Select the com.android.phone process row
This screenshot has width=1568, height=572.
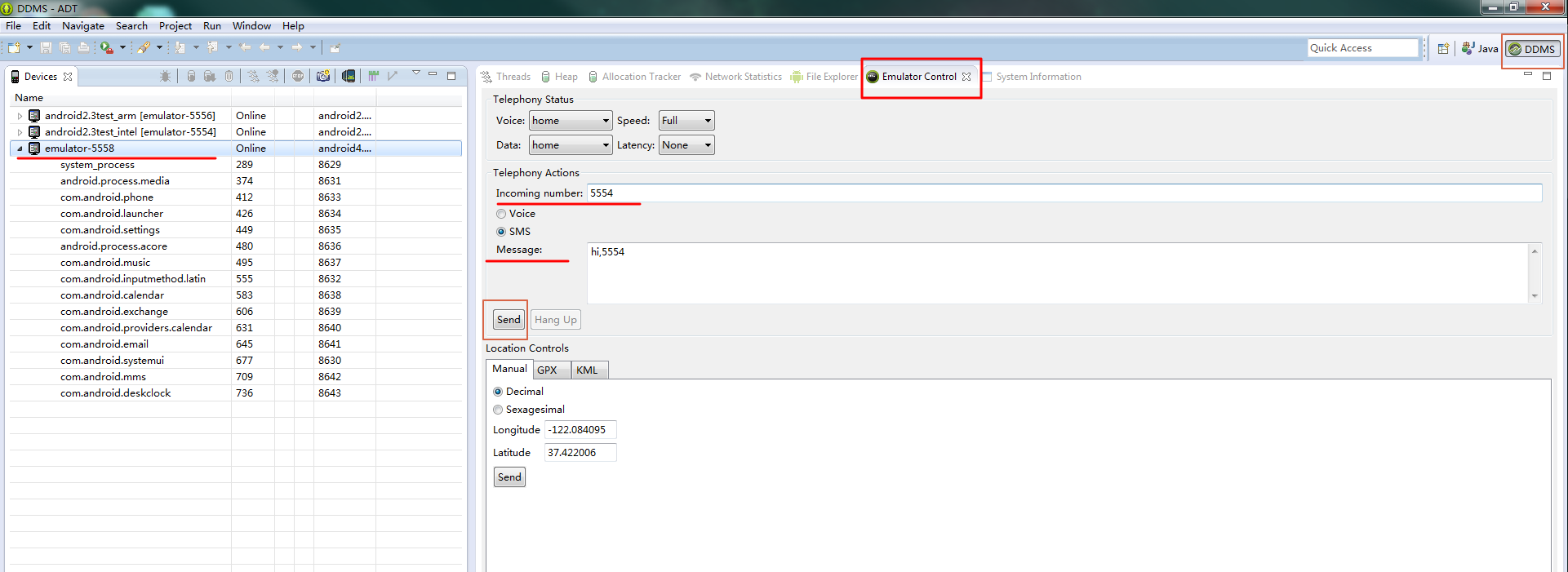[x=236, y=197]
